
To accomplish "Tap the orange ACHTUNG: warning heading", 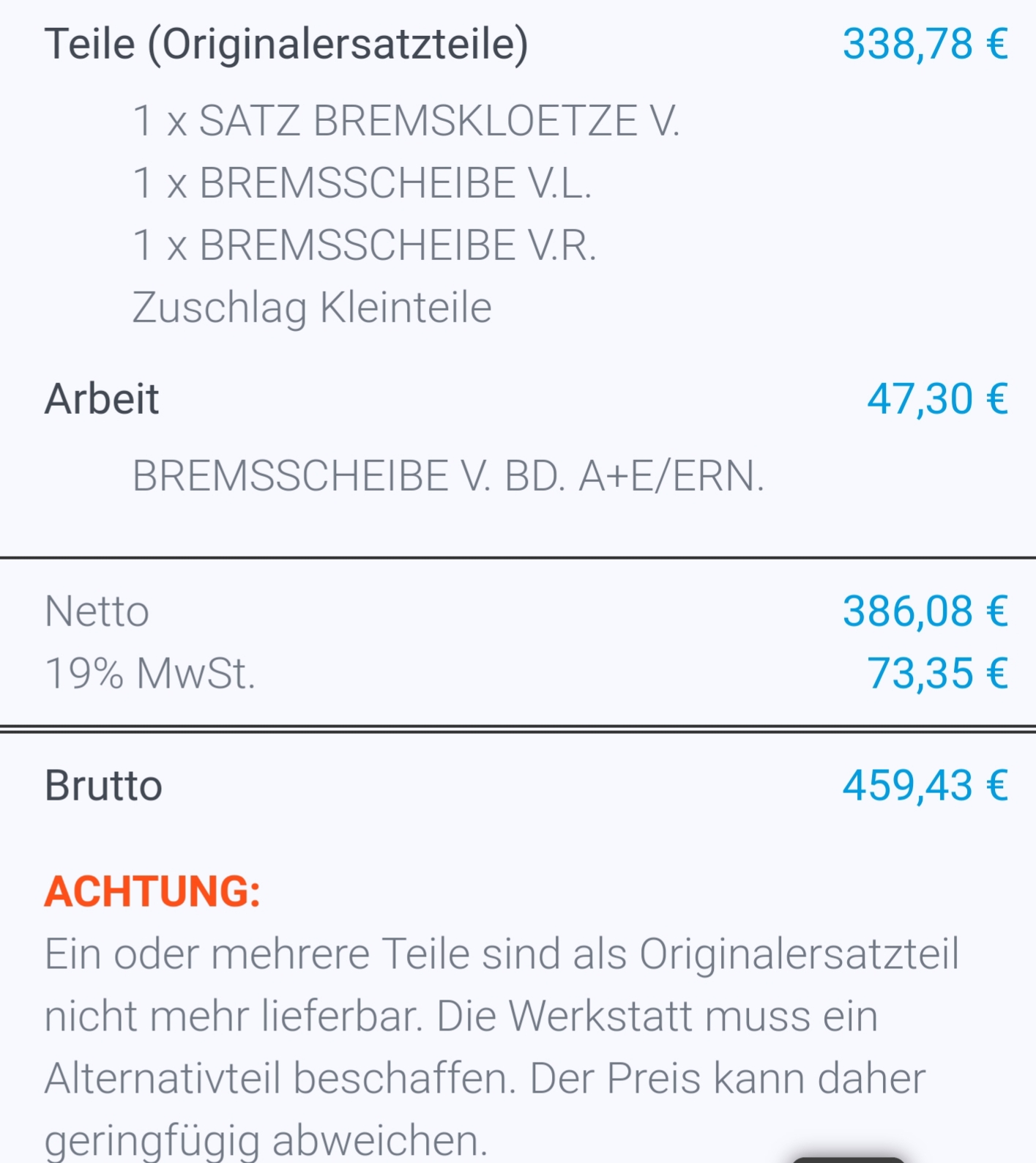I will point(152,892).
